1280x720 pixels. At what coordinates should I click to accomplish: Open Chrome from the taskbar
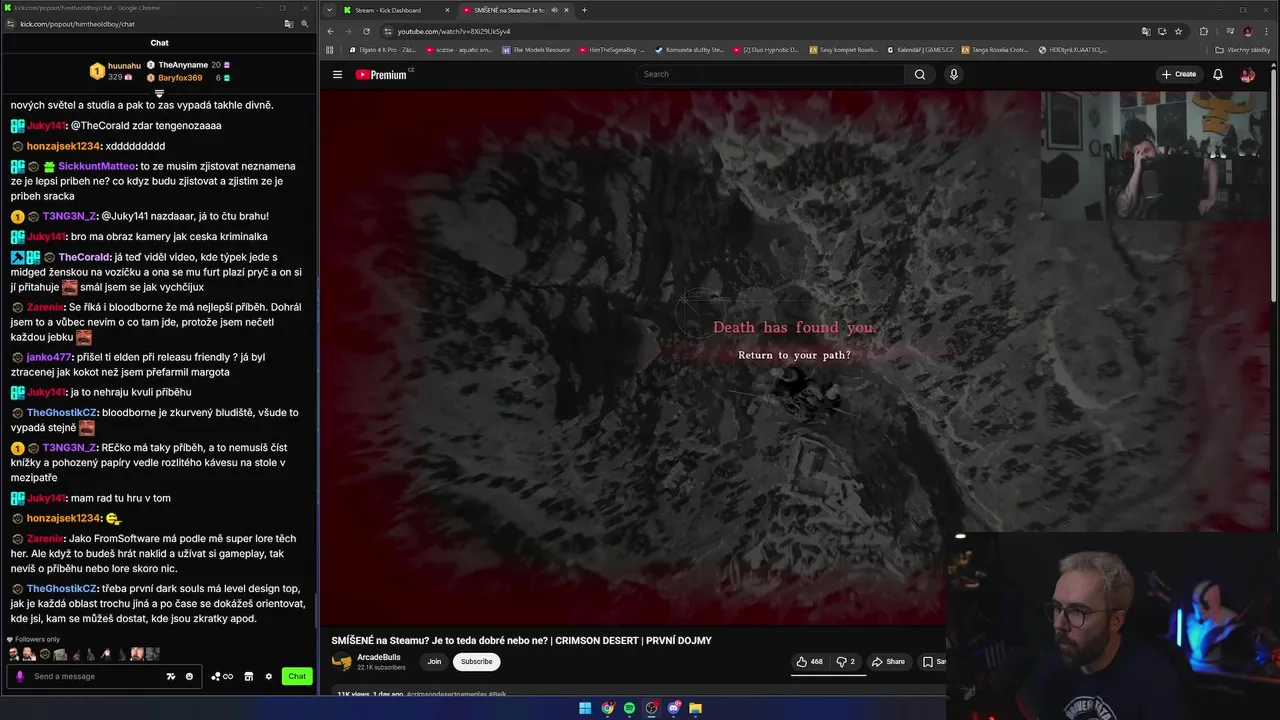coord(607,708)
